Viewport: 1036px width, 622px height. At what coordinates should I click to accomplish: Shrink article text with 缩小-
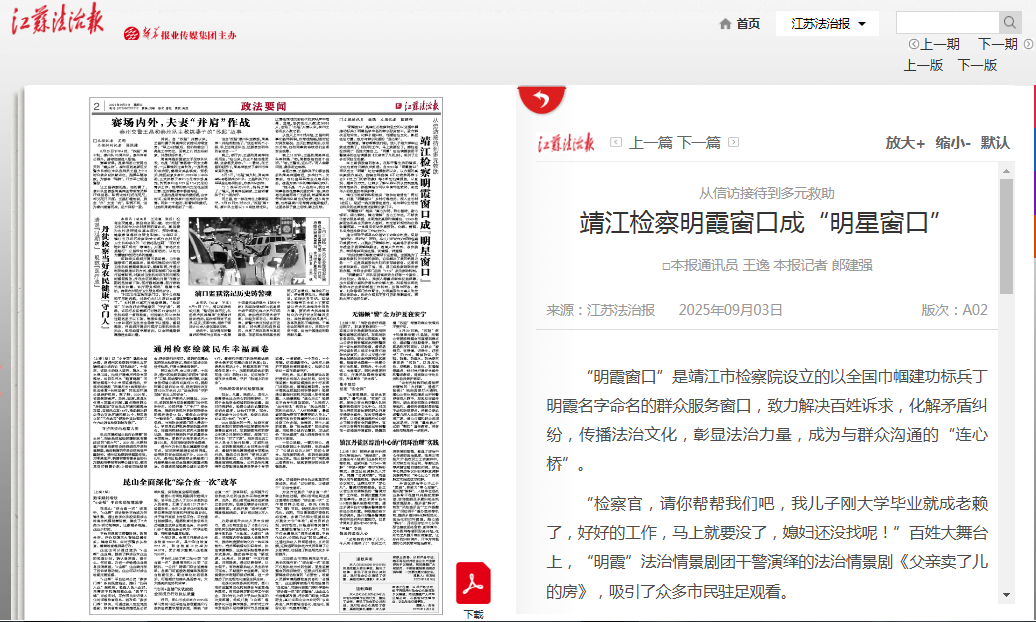pos(953,143)
